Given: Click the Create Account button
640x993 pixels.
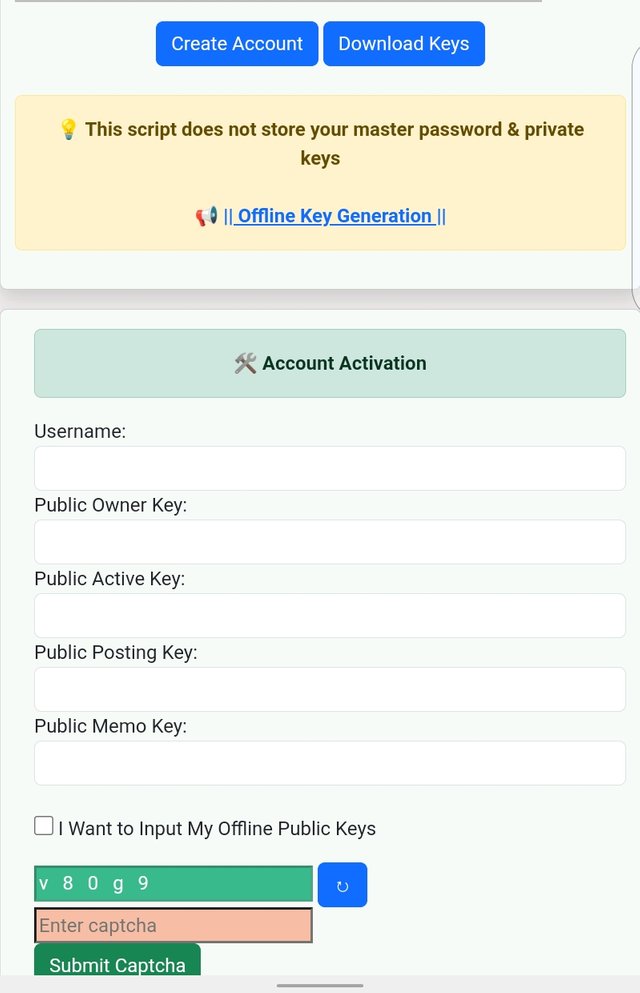Looking at the screenshot, I should click(x=237, y=44).
